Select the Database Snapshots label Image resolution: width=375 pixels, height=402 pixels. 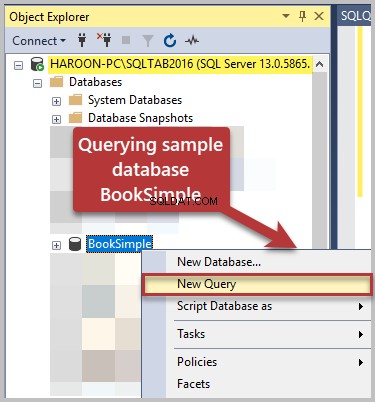point(140,118)
